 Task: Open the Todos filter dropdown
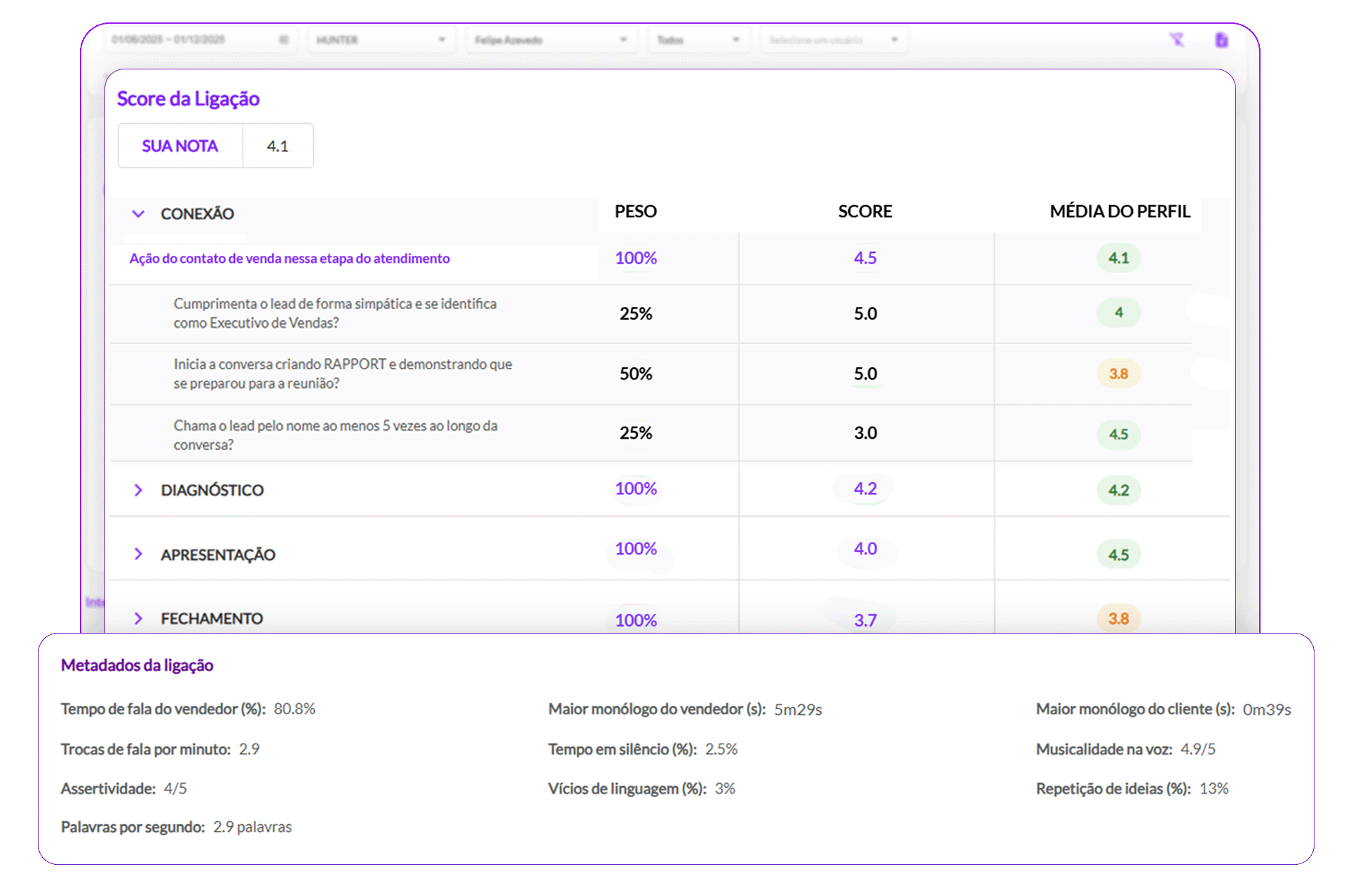coord(698,40)
